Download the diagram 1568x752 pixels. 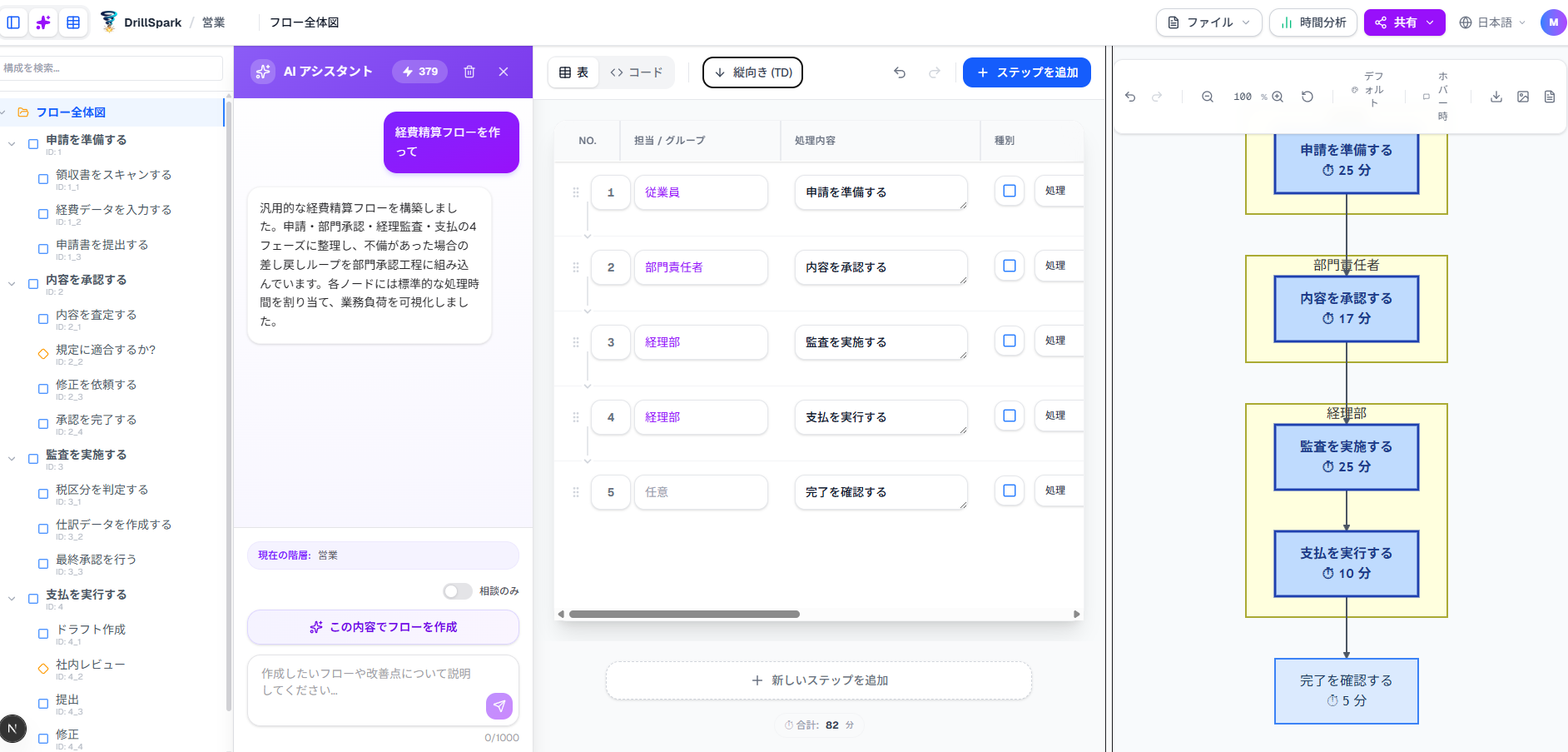1496,97
